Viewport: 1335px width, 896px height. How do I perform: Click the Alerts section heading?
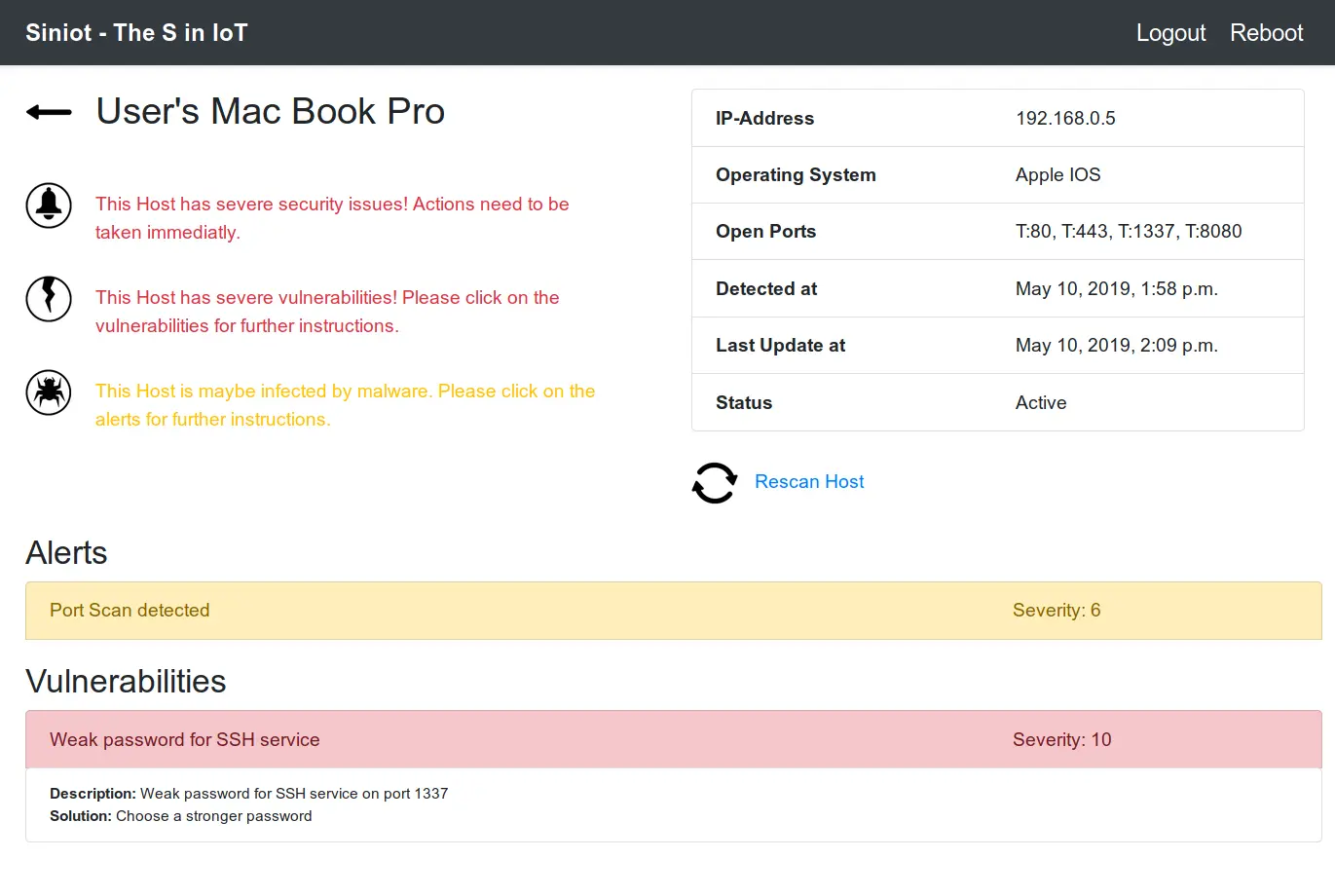(66, 552)
